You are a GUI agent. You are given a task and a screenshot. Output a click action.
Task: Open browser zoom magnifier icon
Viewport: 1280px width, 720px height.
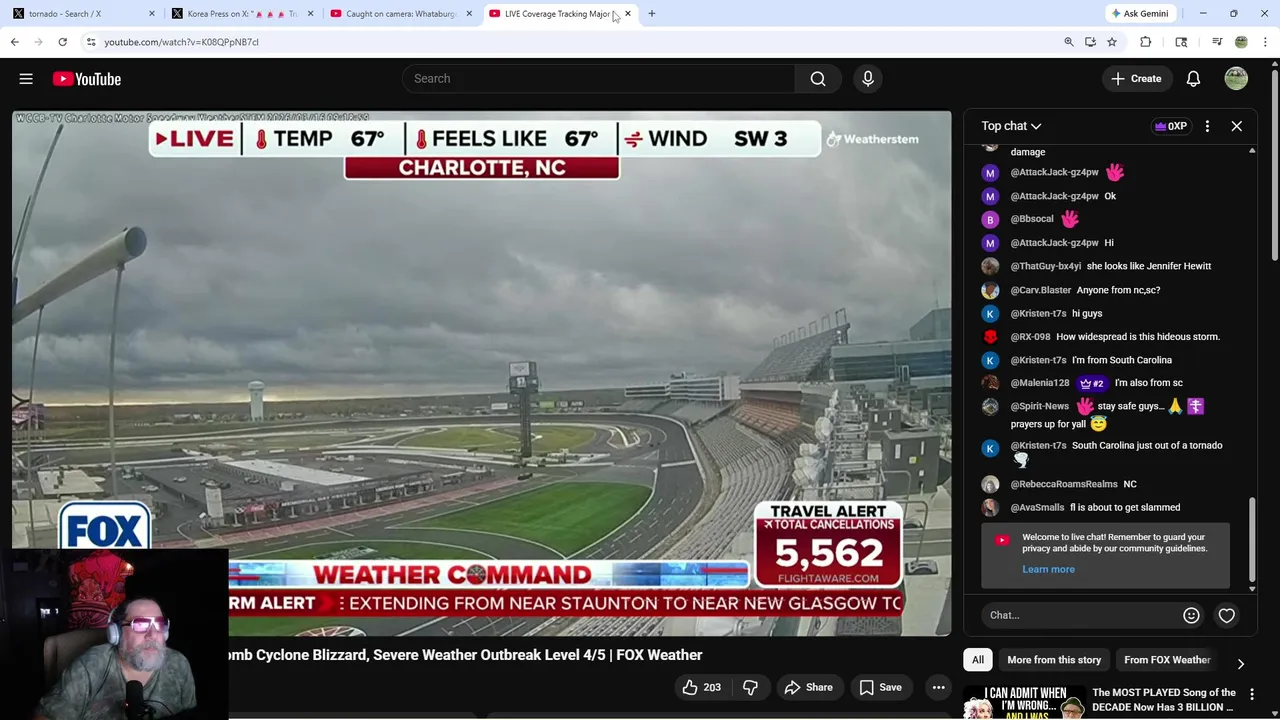tap(1069, 42)
